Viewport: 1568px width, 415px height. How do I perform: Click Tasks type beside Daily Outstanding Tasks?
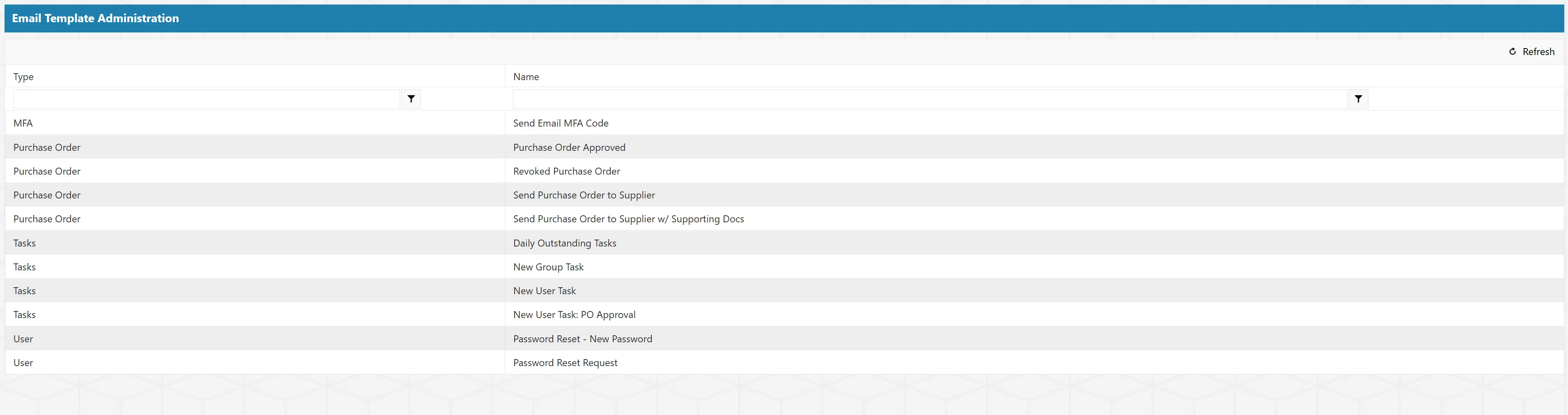(24, 243)
